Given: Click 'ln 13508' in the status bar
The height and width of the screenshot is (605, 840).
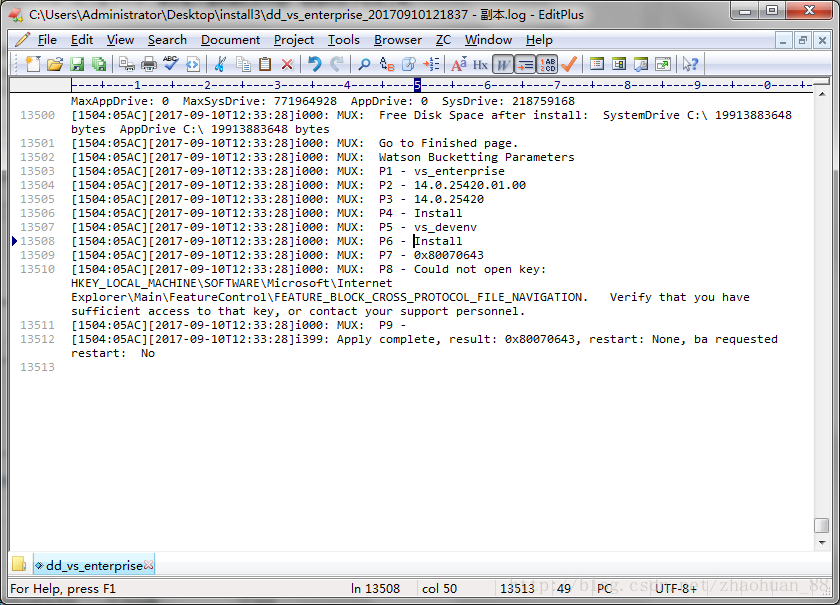Looking at the screenshot, I should pyautogui.click(x=376, y=589).
